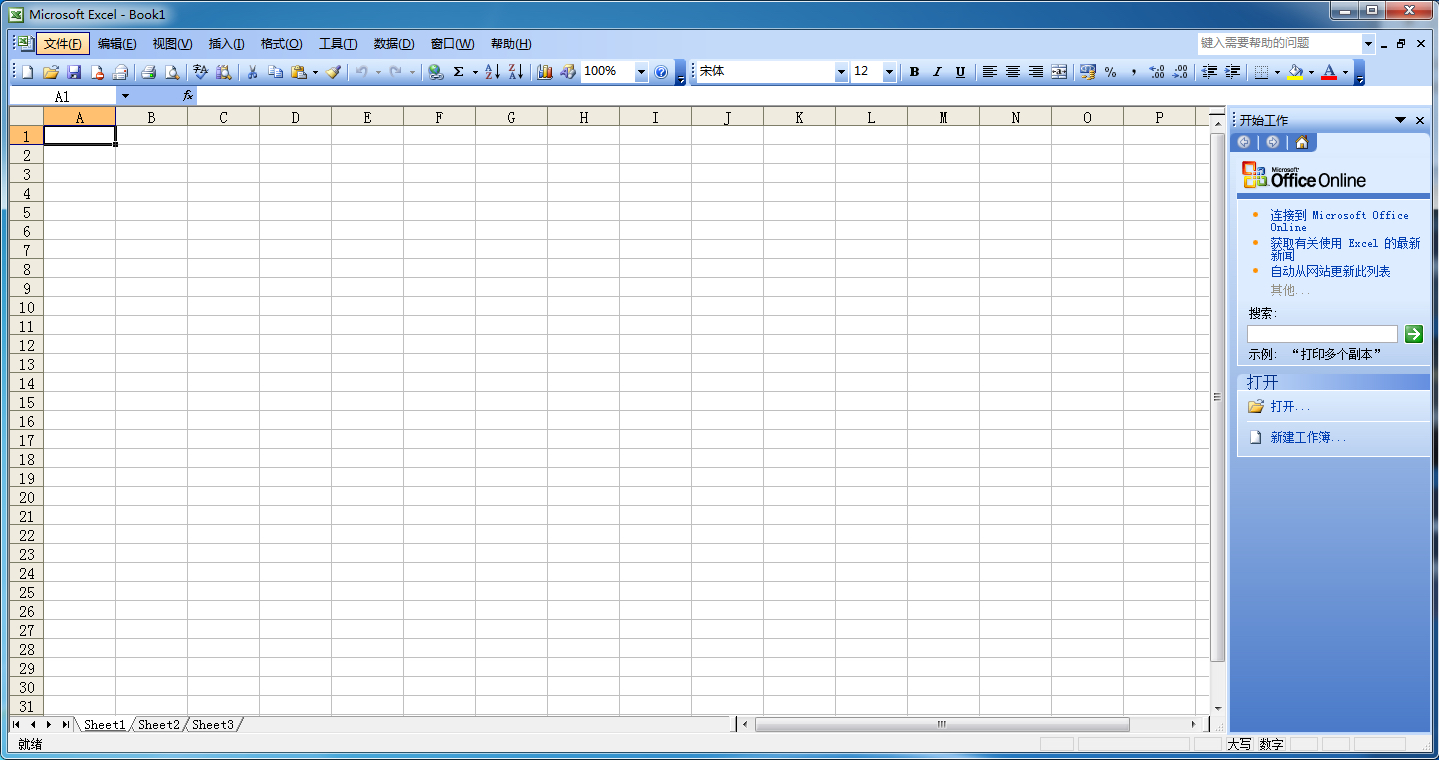Screen dimensions: 1439x760
Task: Open the 编辑(E) menu
Action: (117, 44)
